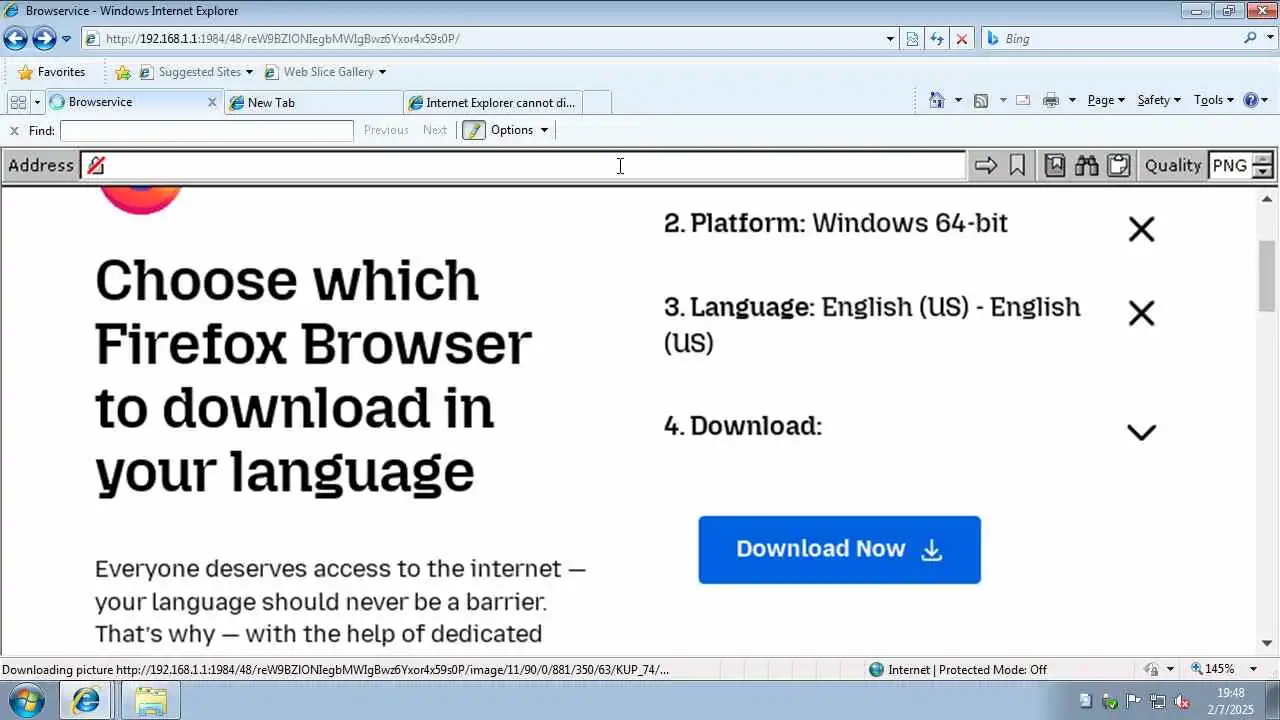1280x720 pixels.
Task: Click the Read Mail envelope icon
Action: 1023,100
